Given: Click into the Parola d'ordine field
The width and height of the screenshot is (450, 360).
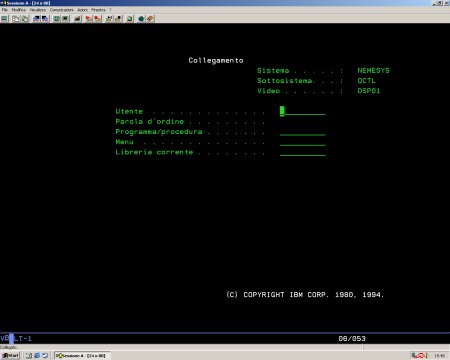Looking at the screenshot, I should (x=303, y=121).
